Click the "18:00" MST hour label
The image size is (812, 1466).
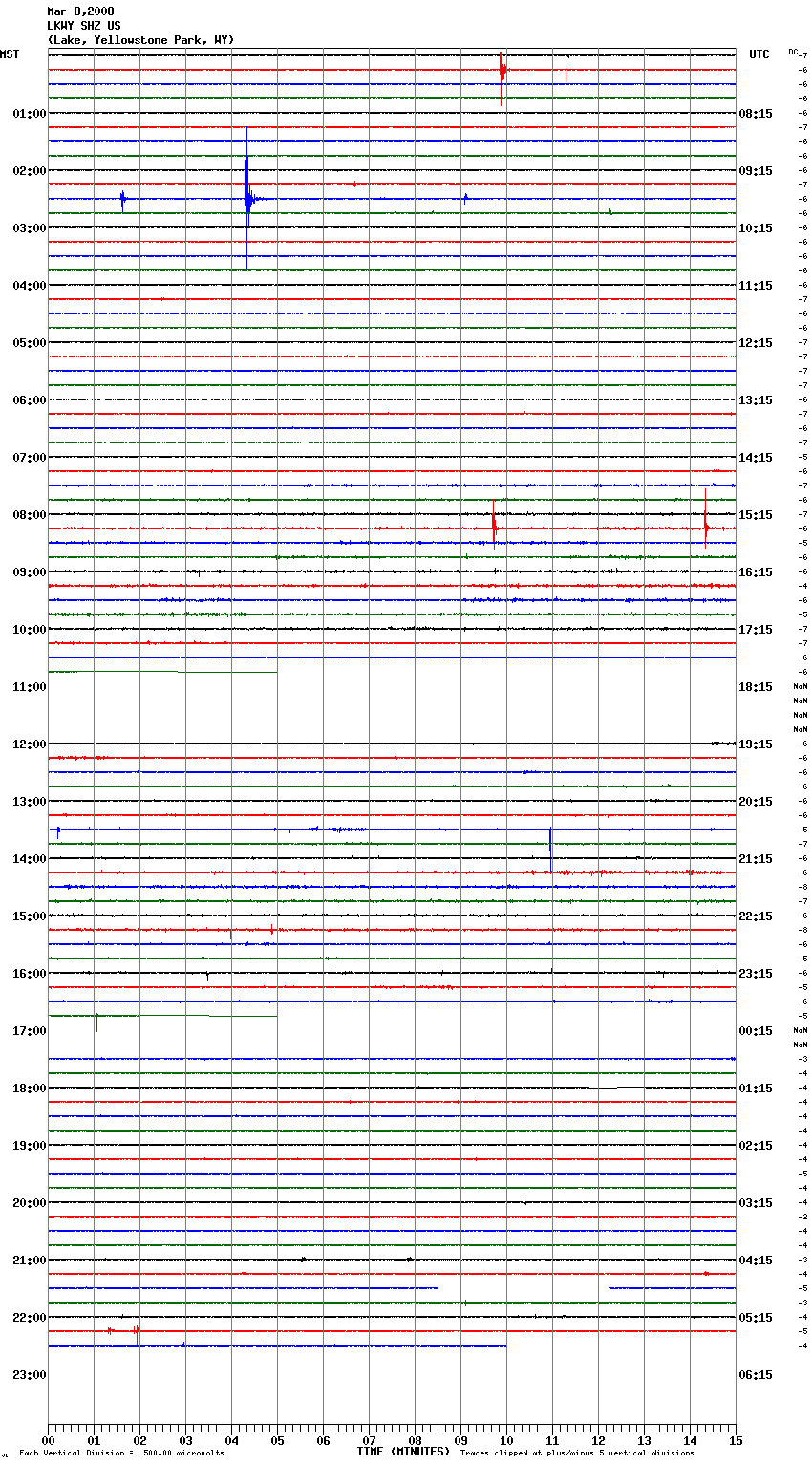coord(30,1089)
